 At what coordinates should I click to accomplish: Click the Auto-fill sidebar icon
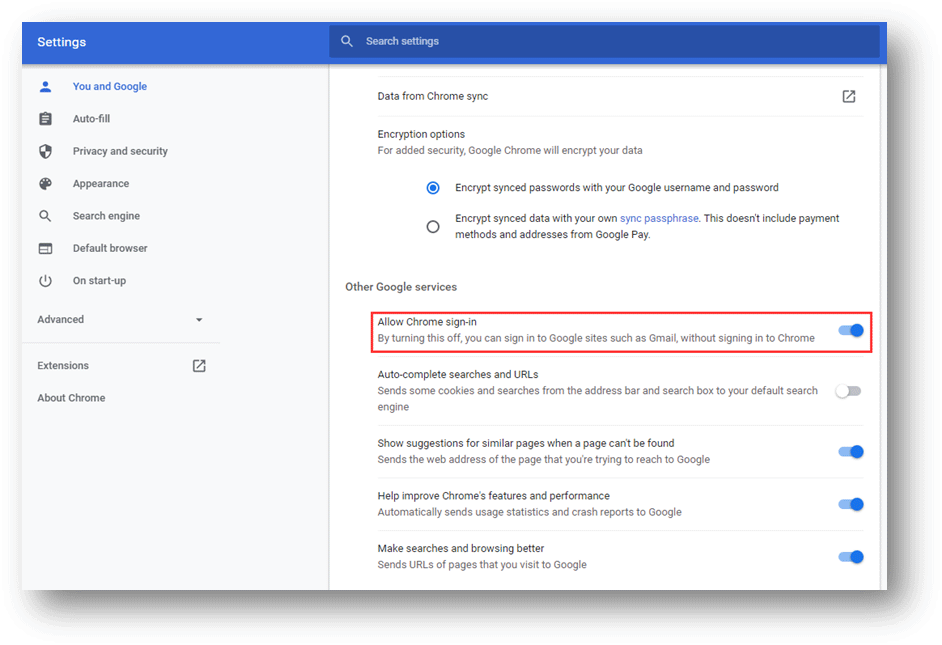pyautogui.click(x=45, y=118)
